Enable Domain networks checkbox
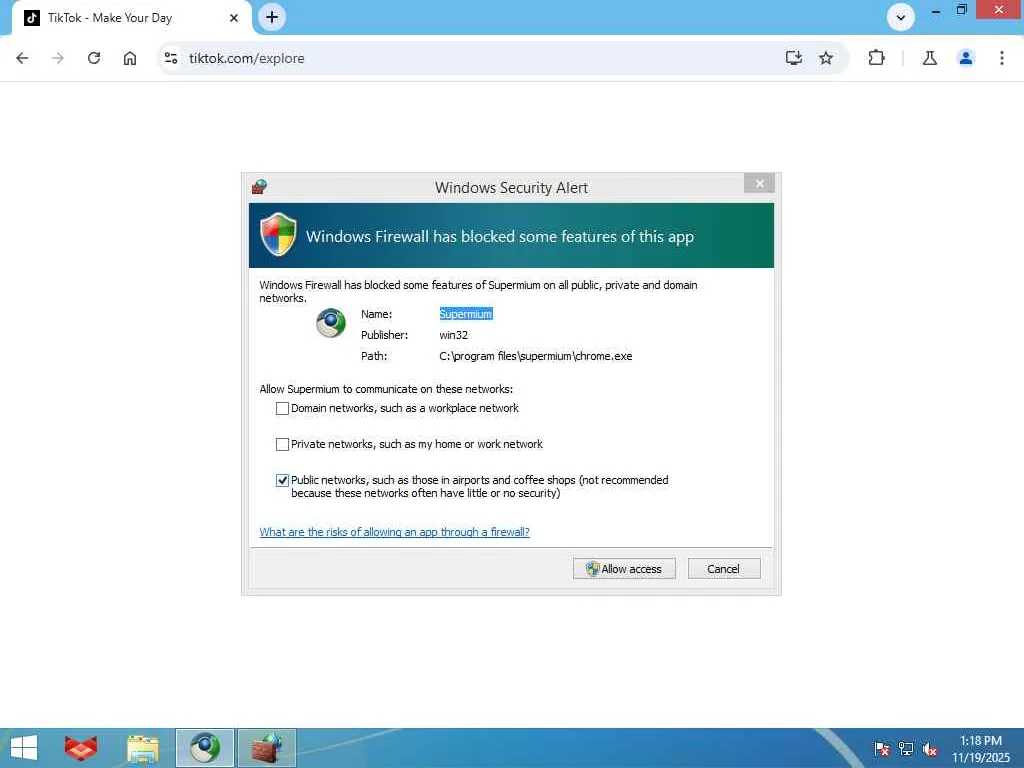The width and height of the screenshot is (1024, 768). (x=282, y=408)
